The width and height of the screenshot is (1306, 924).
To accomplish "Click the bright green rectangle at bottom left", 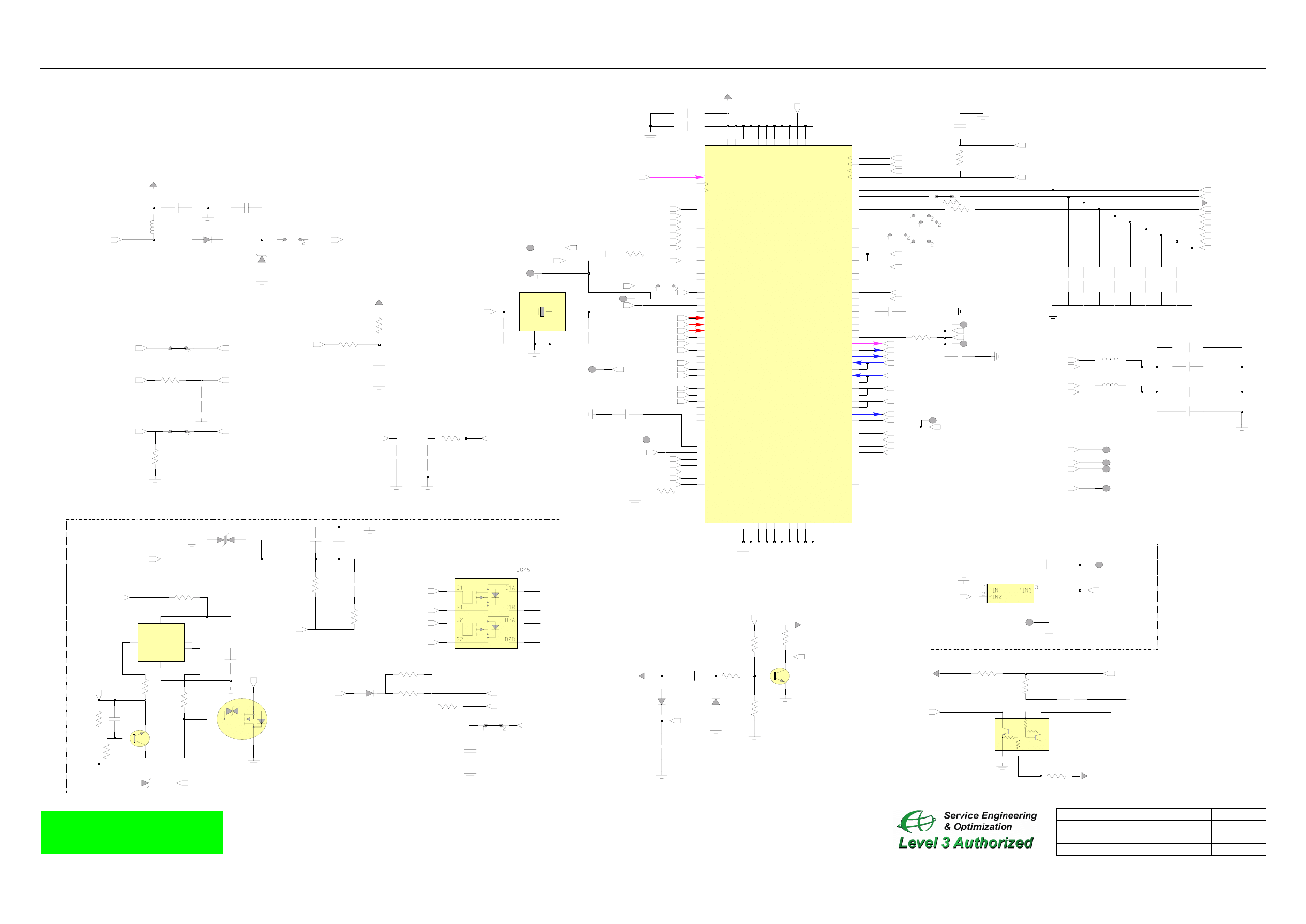I will click(x=132, y=832).
